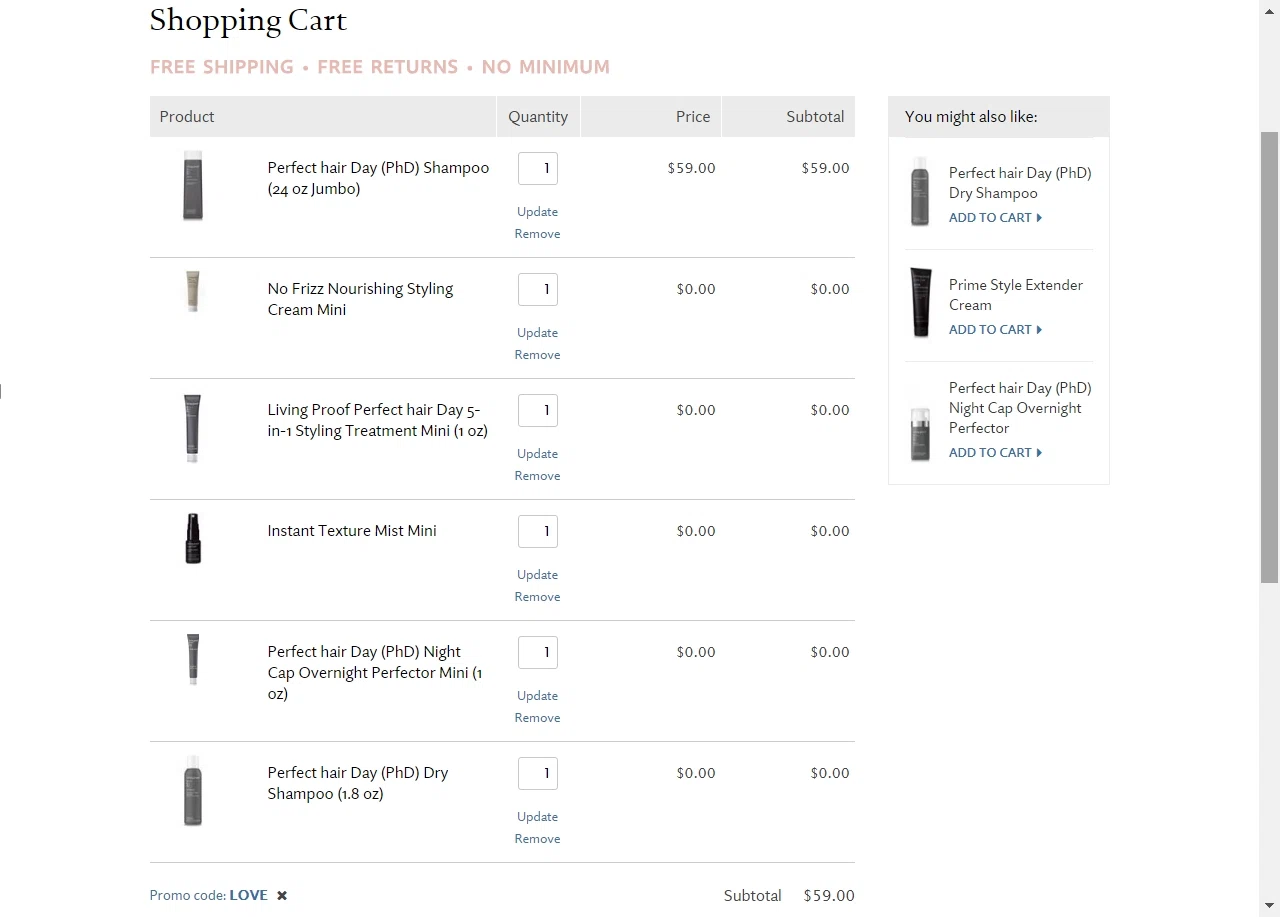1280x917 pixels.
Task: Click the cart Subtotal $59.00 amount at bottom
Action: 829,896
